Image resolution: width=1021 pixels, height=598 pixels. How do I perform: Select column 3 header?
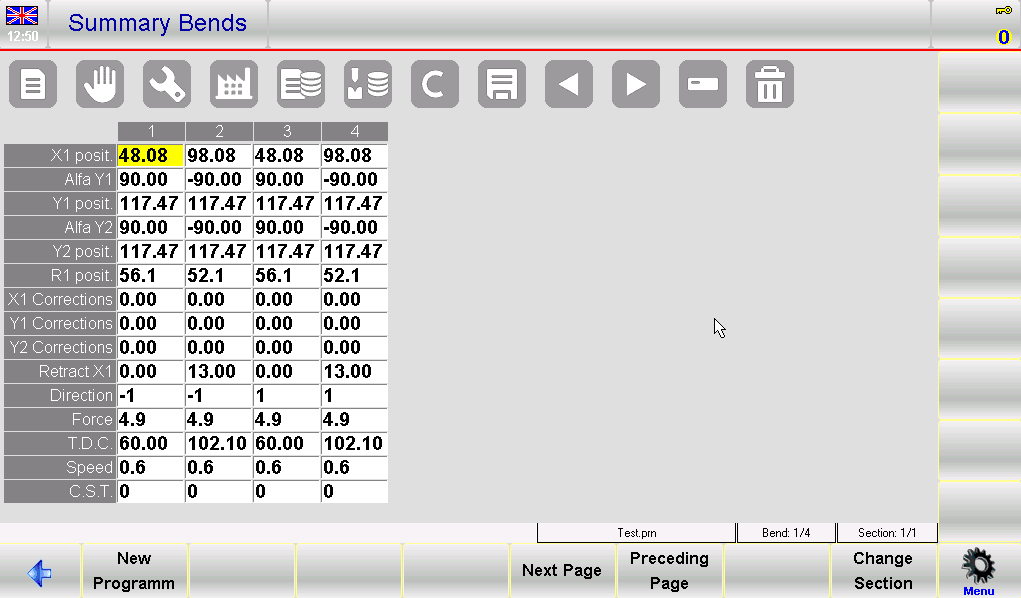(287, 132)
